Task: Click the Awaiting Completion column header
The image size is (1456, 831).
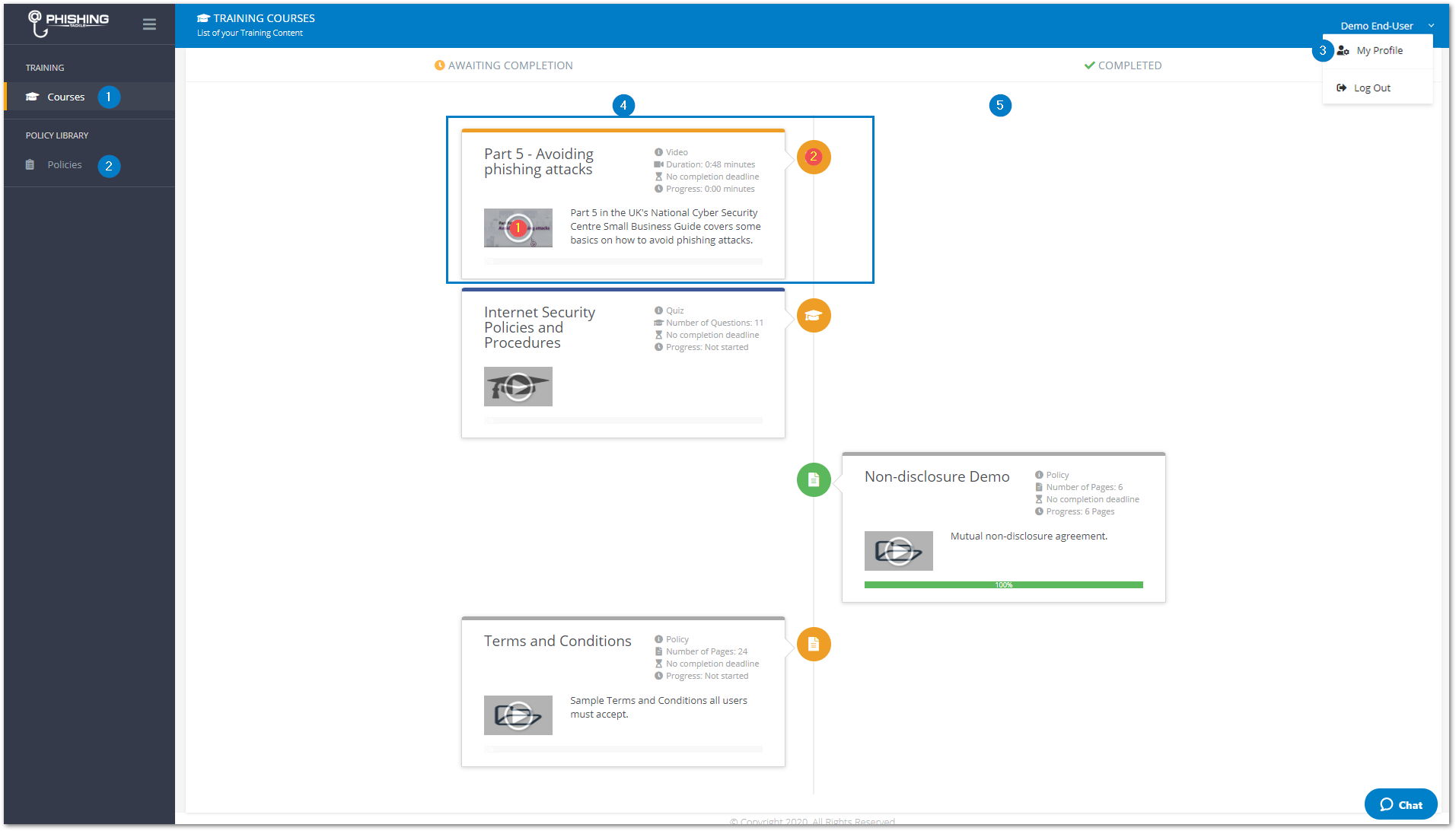Action: click(x=504, y=65)
